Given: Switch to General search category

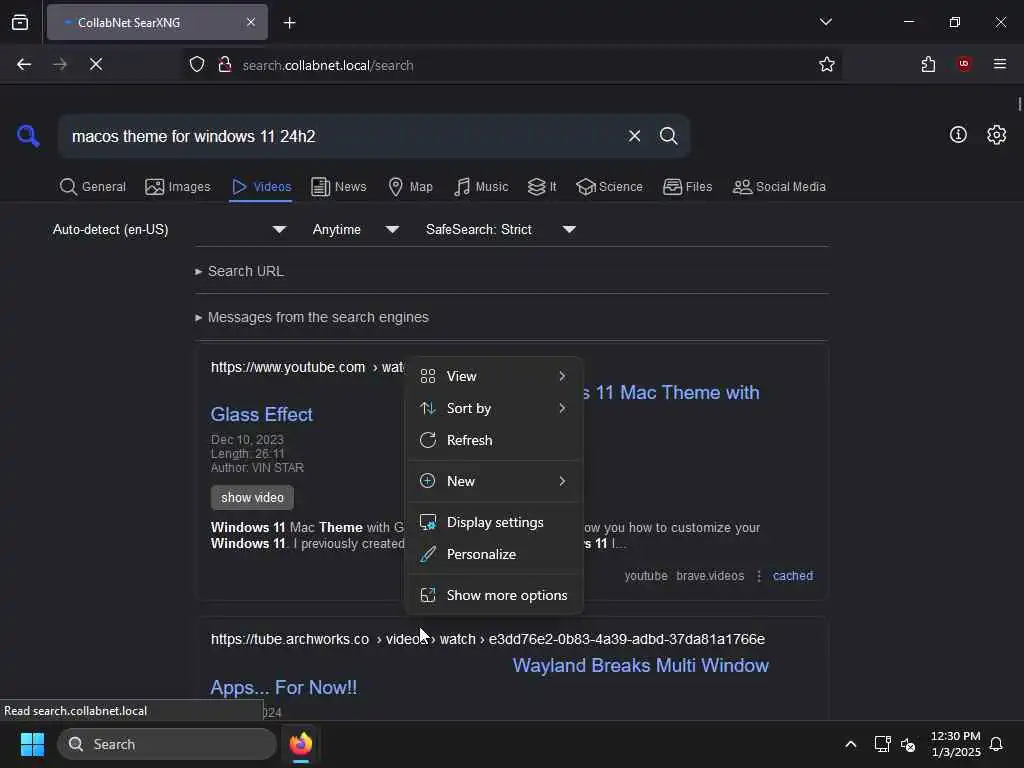Looking at the screenshot, I should coord(93,187).
